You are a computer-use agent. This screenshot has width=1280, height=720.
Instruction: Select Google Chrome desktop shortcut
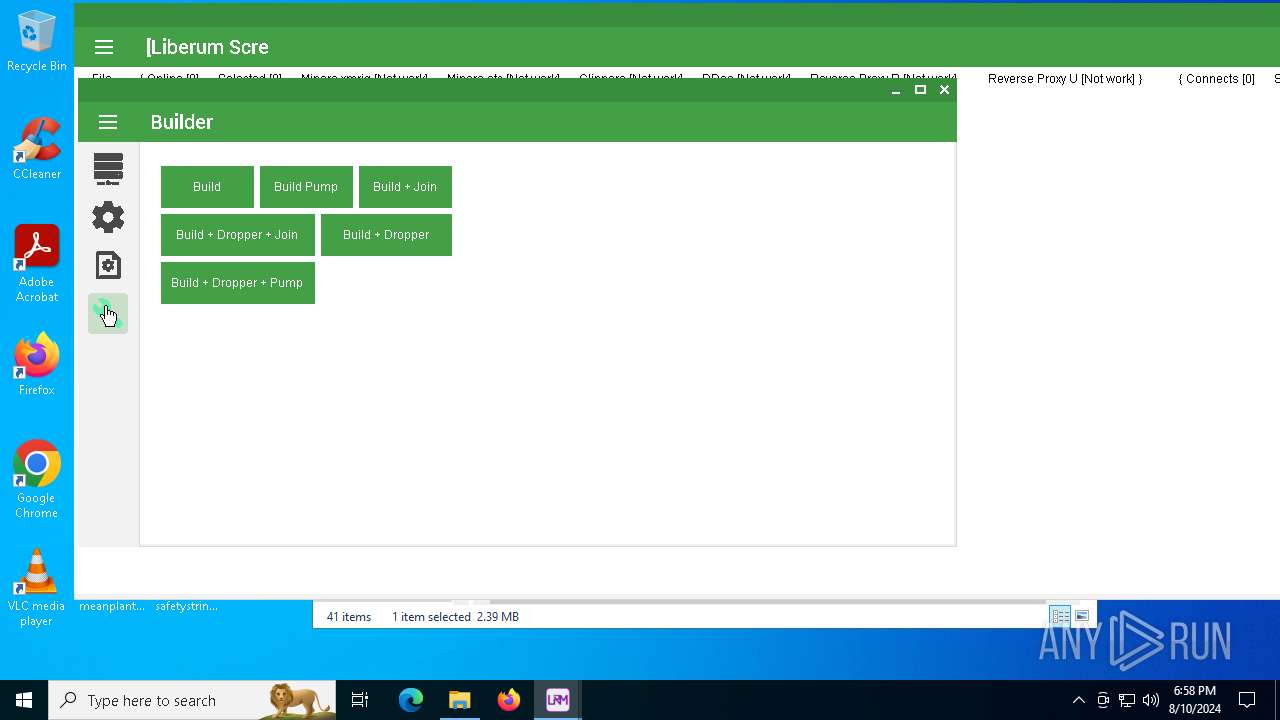tap(37, 480)
